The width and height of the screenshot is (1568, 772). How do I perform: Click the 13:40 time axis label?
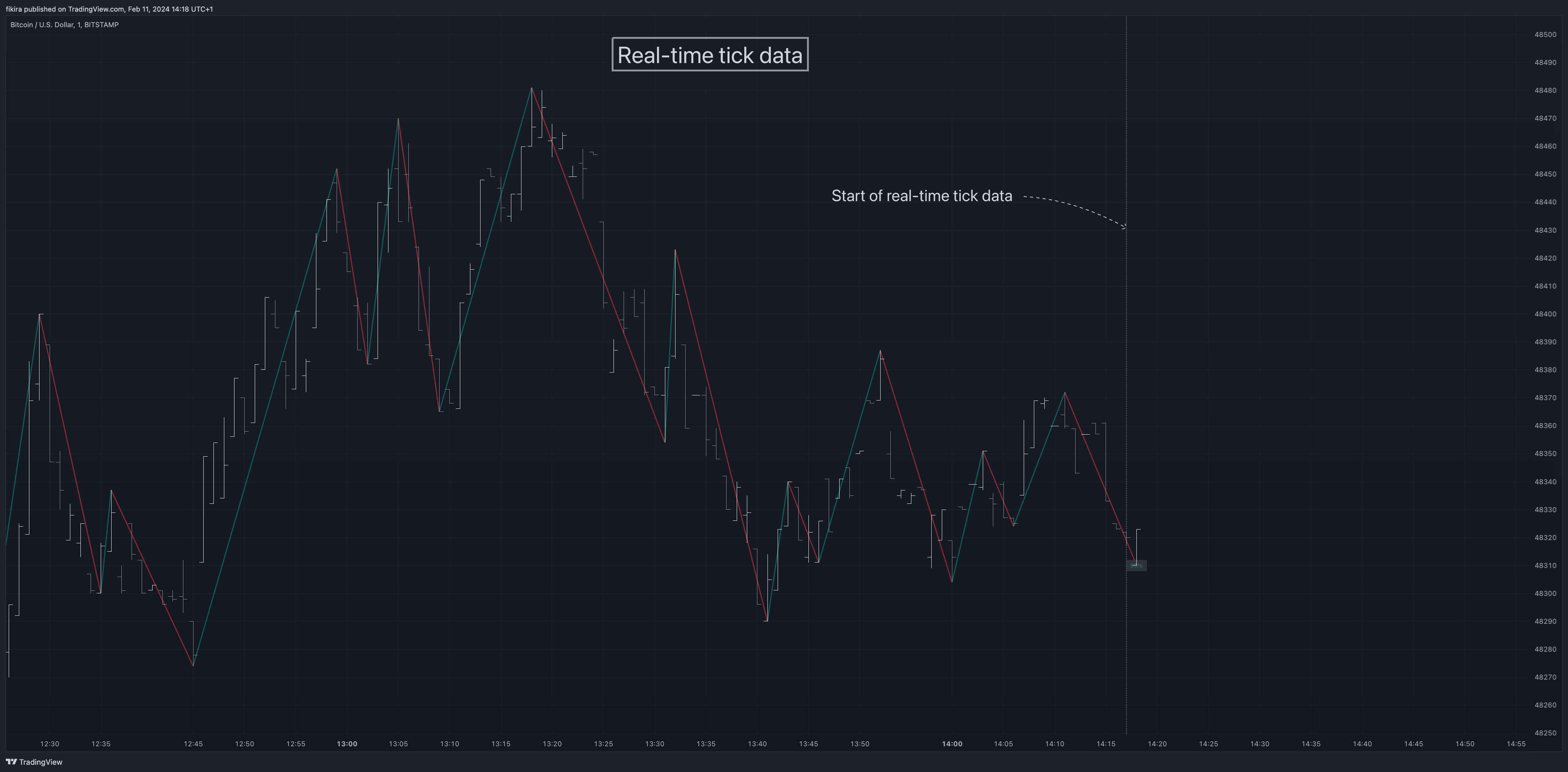pyautogui.click(x=757, y=744)
